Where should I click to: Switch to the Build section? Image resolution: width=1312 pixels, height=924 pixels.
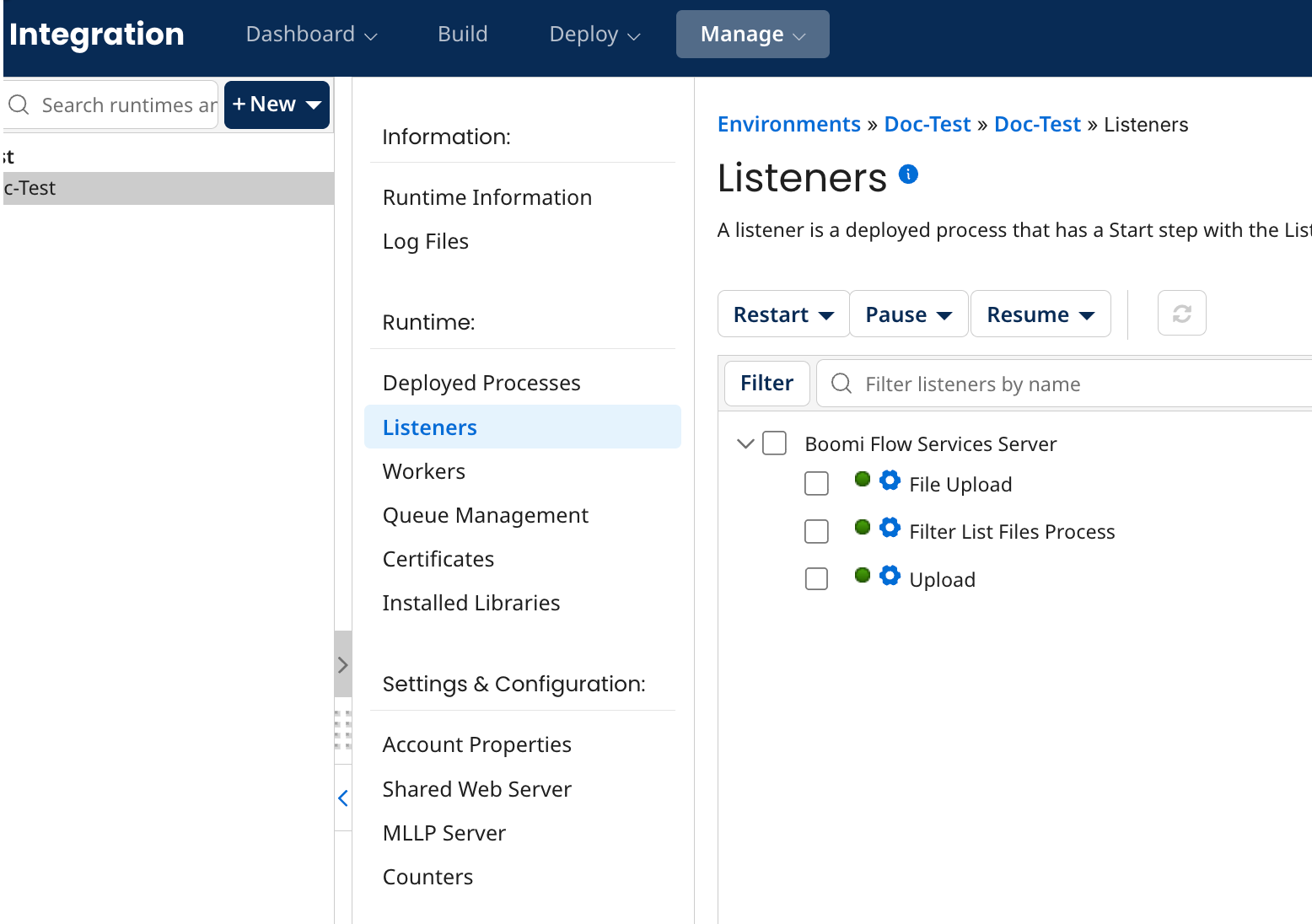pos(462,34)
